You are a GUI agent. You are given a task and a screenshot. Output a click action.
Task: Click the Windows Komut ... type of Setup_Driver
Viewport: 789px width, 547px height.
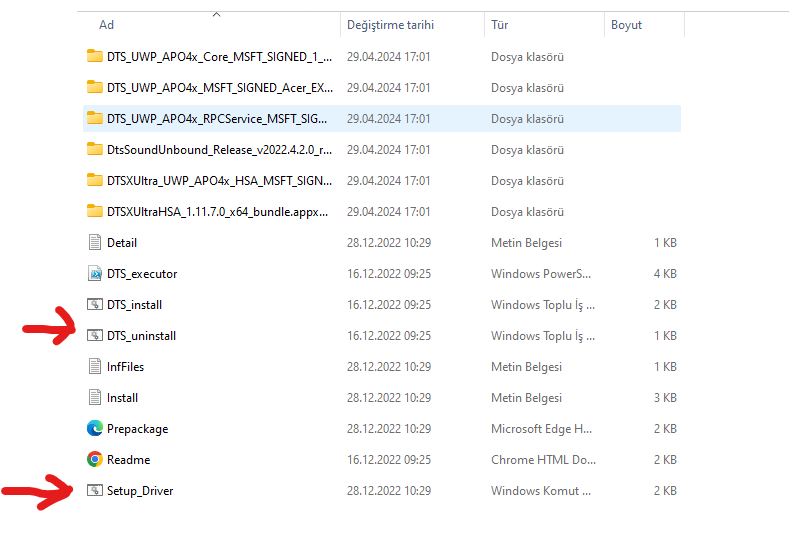[x=541, y=491]
